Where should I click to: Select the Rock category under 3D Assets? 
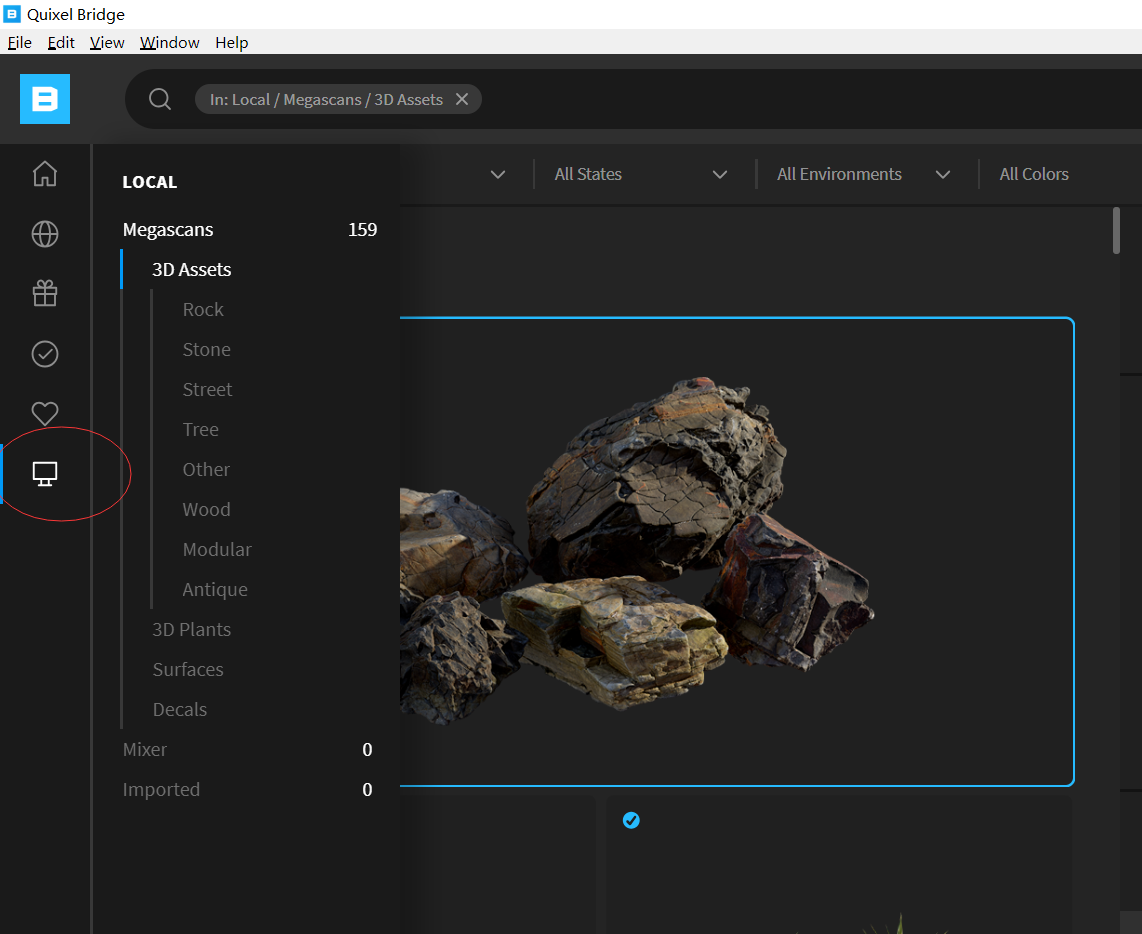click(x=203, y=309)
